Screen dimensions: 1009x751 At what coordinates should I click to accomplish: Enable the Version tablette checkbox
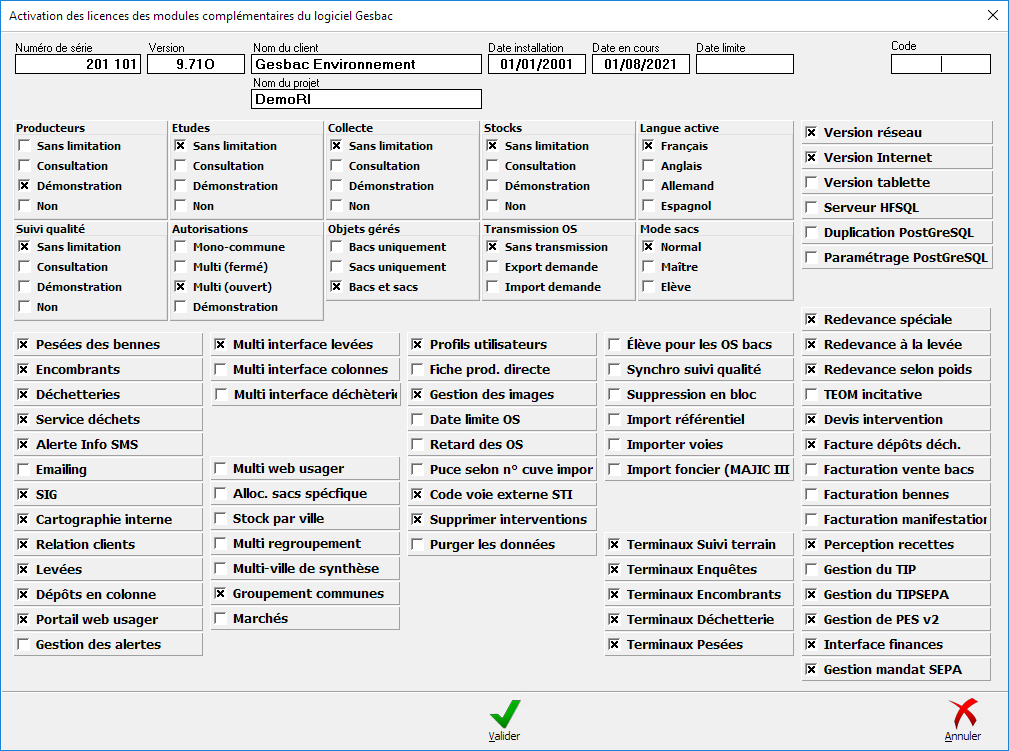(x=811, y=183)
